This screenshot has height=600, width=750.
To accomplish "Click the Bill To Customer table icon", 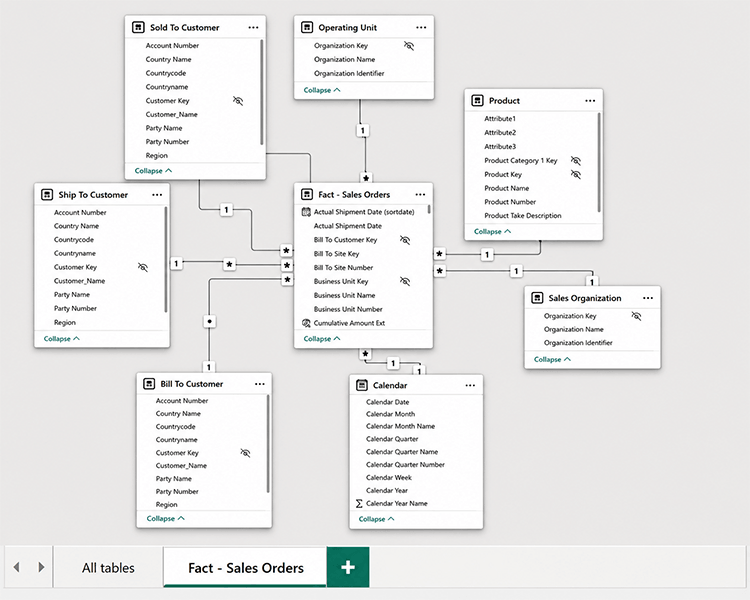I will pos(149,384).
